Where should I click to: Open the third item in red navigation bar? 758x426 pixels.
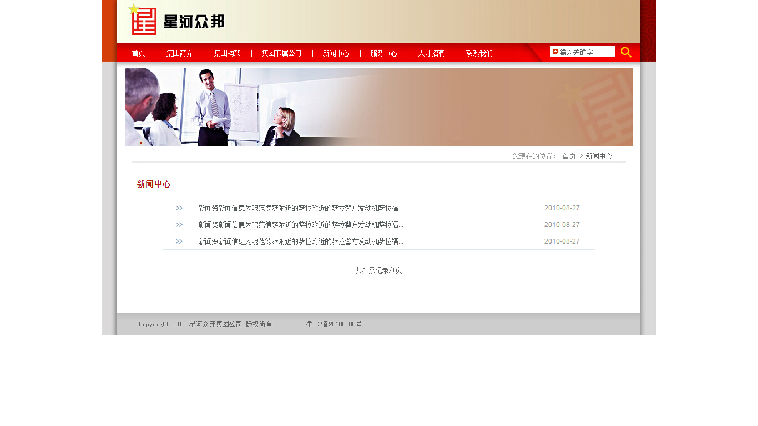227,54
